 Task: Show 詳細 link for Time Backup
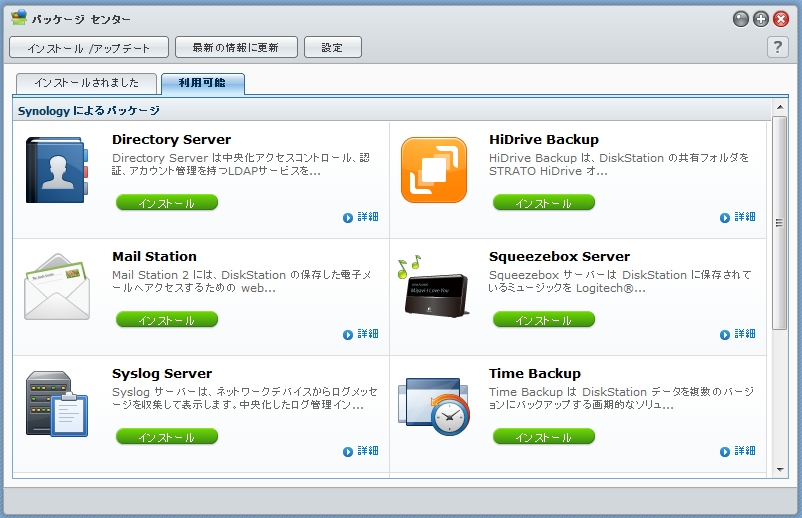[745, 451]
